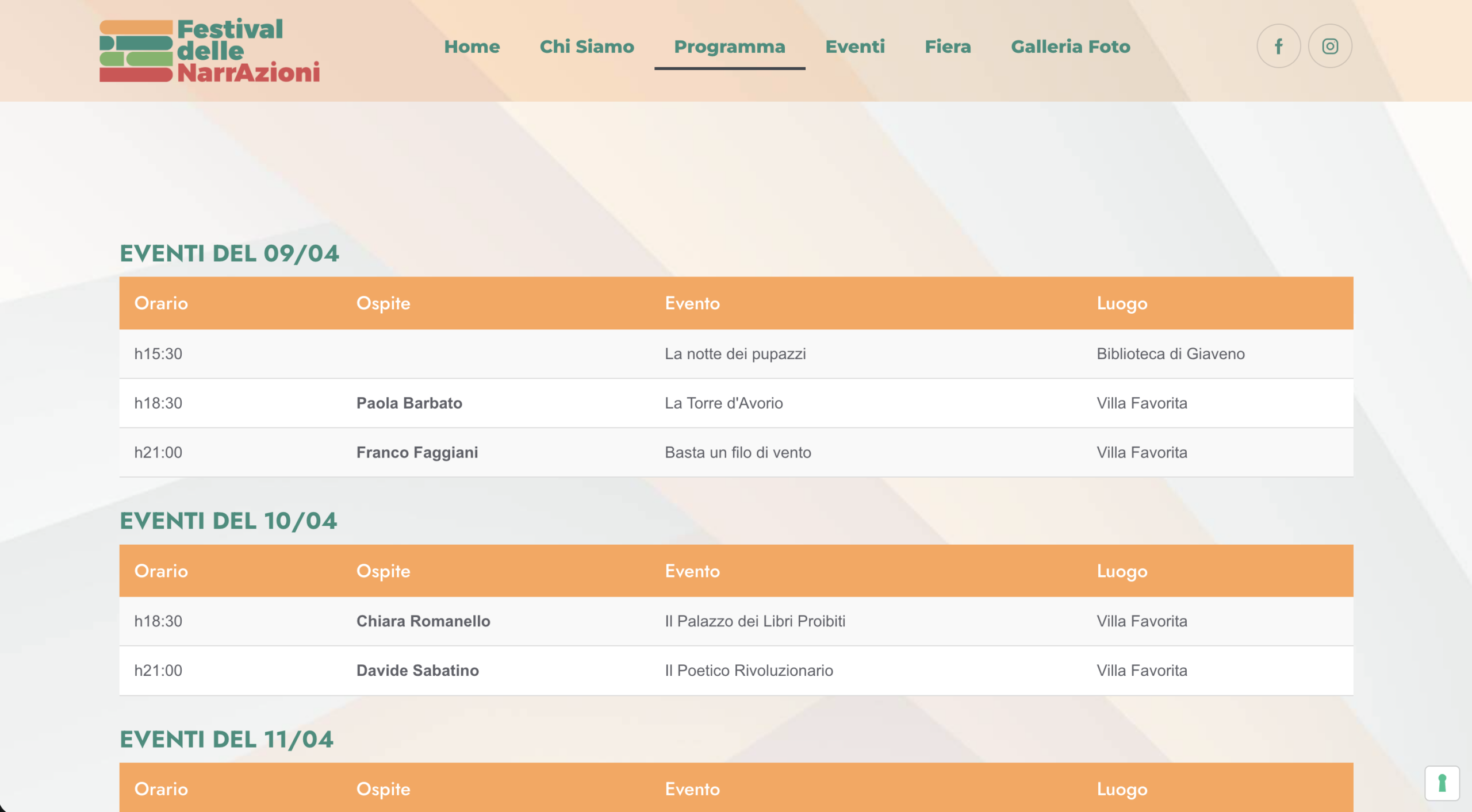Open the Galleria Foto page
Image resolution: width=1472 pixels, height=812 pixels.
pos(1070,47)
